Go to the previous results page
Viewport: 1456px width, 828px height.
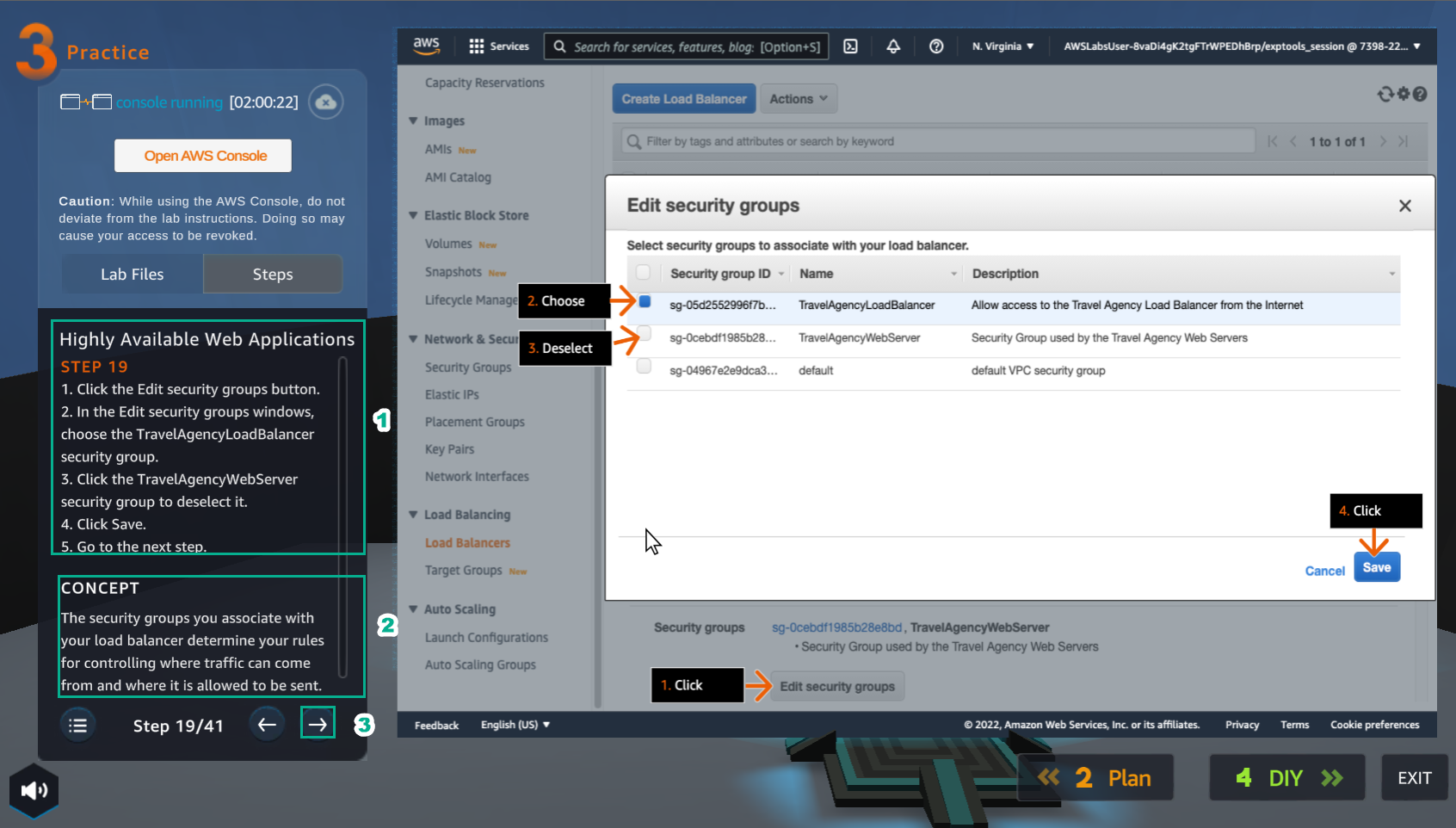[1293, 141]
